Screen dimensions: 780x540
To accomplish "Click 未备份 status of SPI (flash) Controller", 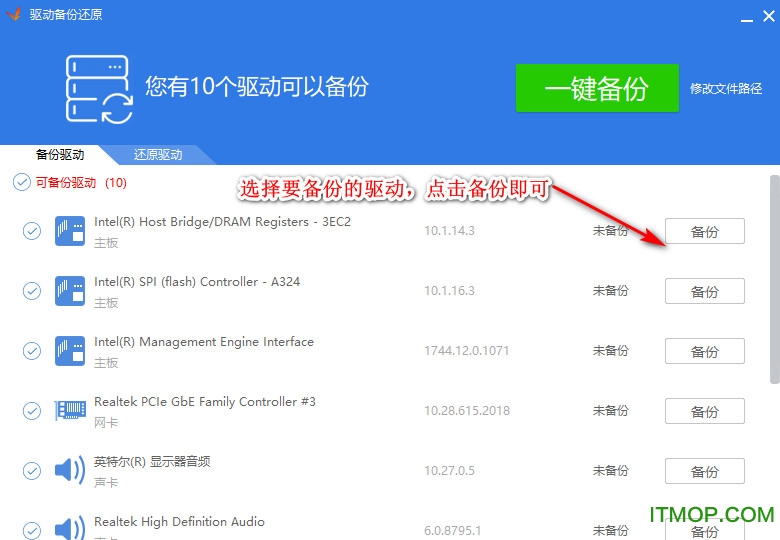I will 610,291.
